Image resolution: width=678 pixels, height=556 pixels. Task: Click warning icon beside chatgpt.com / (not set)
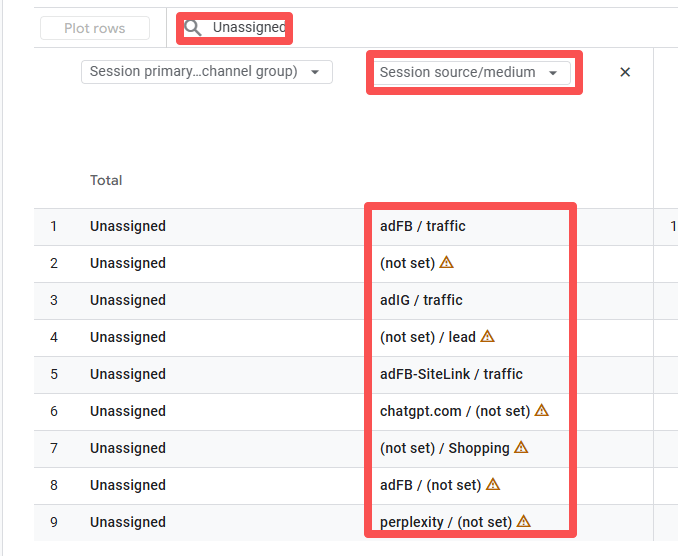542,411
